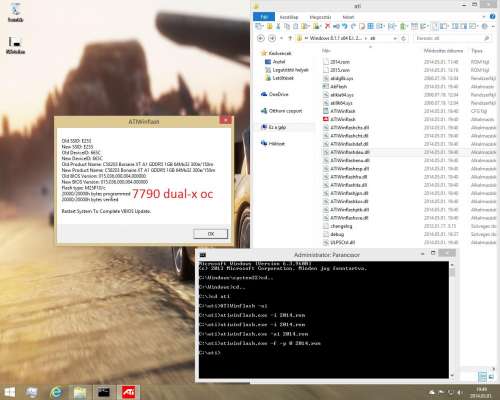Click the Command Prompt title bar icon

tap(203, 255)
